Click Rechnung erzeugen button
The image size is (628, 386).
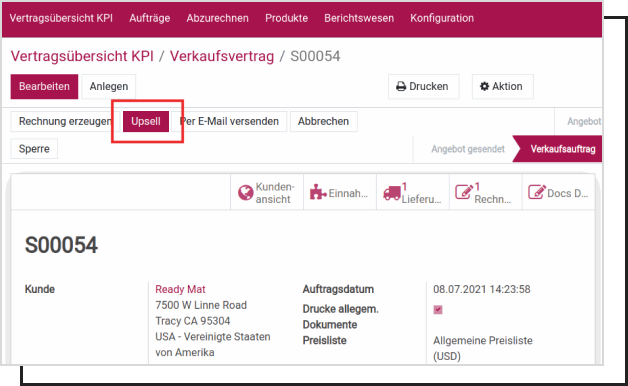tap(65, 121)
